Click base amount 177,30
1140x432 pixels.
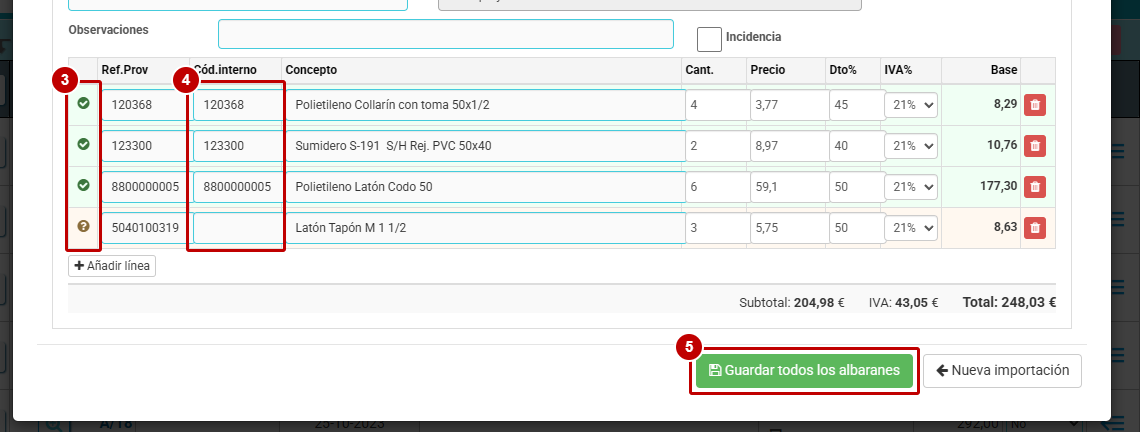(x=998, y=186)
